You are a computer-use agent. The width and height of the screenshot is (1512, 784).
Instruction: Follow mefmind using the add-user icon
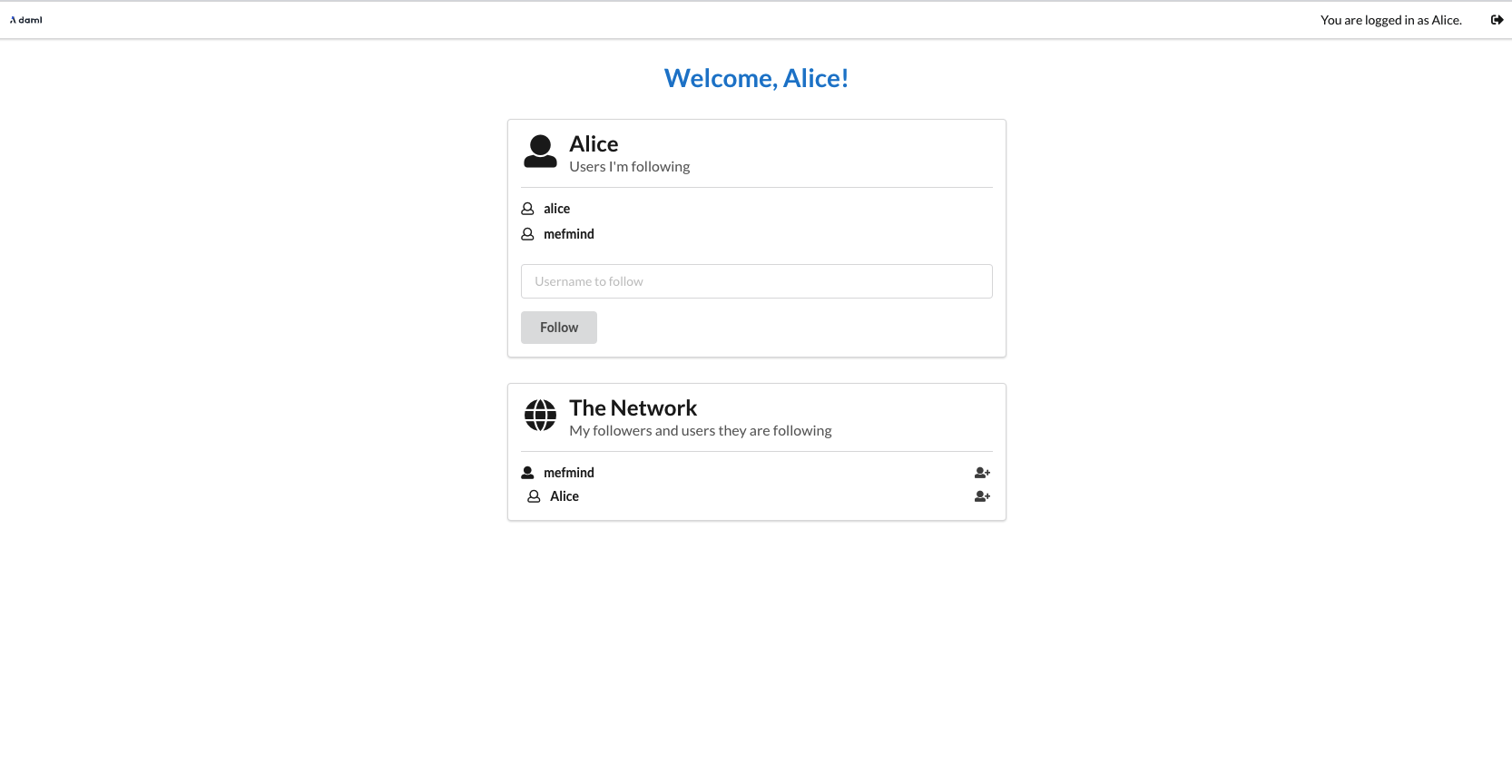coord(982,473)
